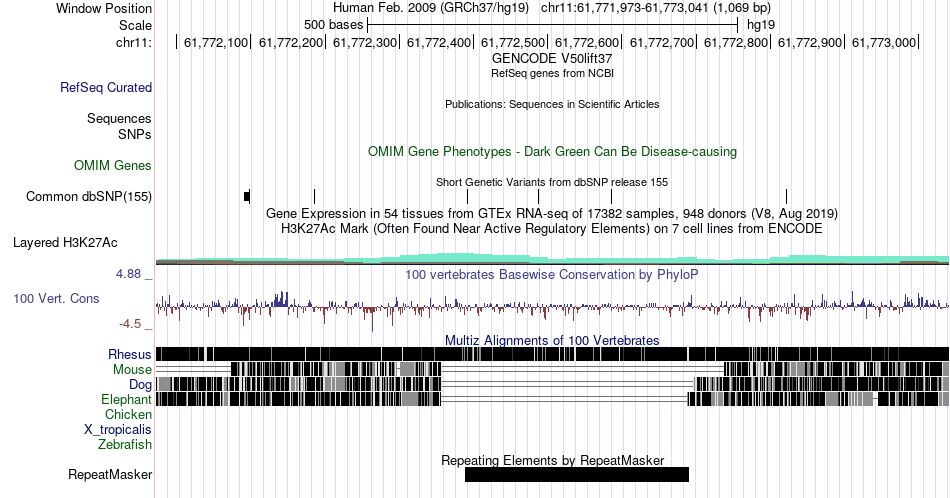Click the H3K27Ac teal signal graph
The image size is (950, 498).
pyautogui.click(x=552, y=259)
